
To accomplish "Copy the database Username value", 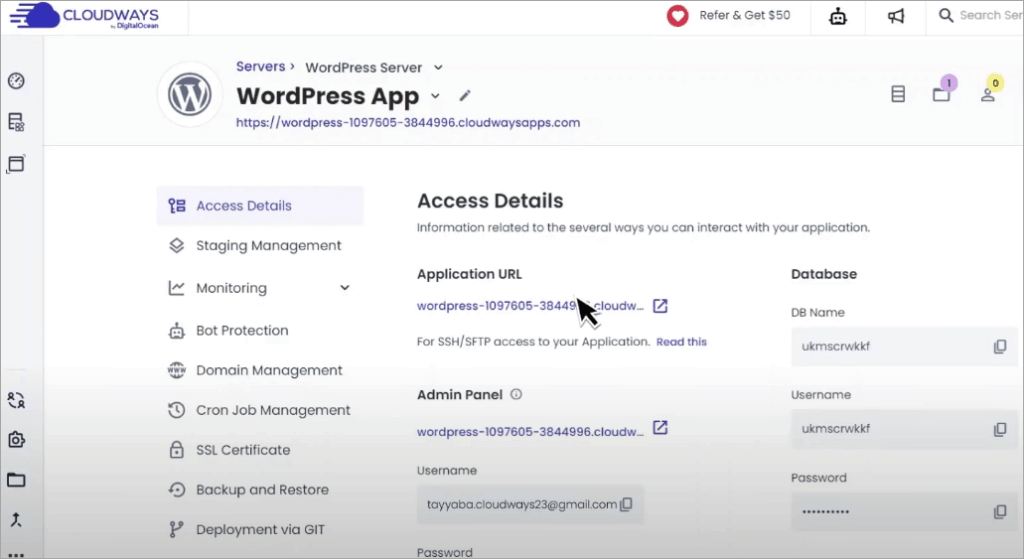I will pos(1000,429).
